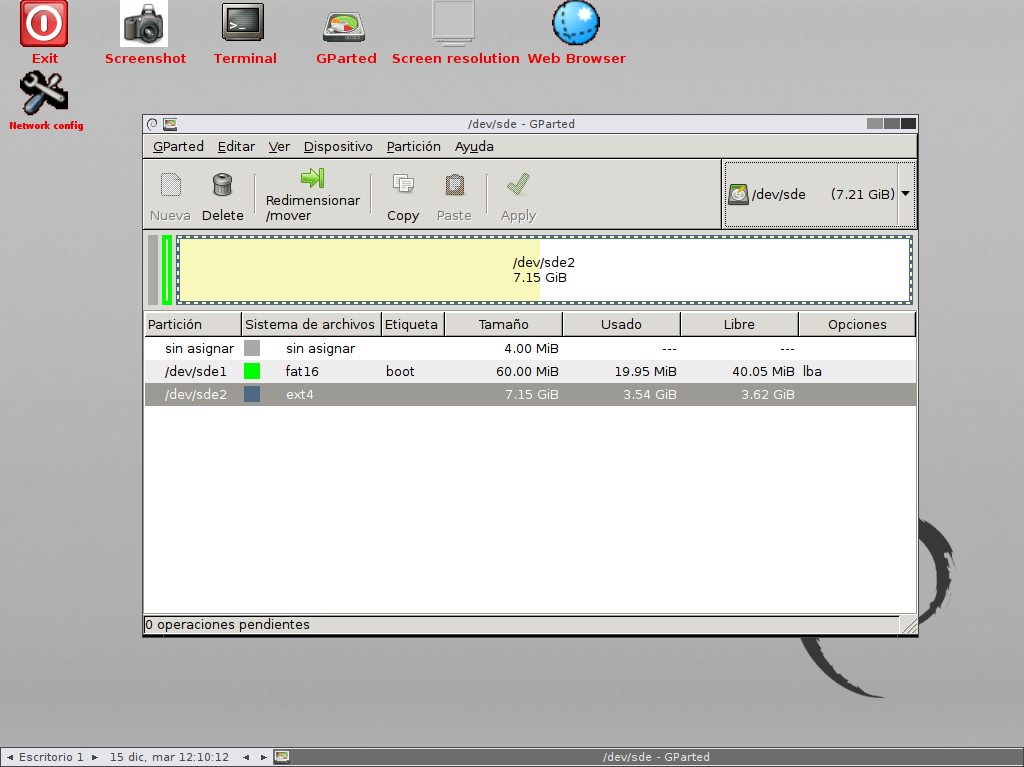This screenshot has width=1024, height=767.
Task: Click the fat16 filesystem cell
Action: click(302, 371)
